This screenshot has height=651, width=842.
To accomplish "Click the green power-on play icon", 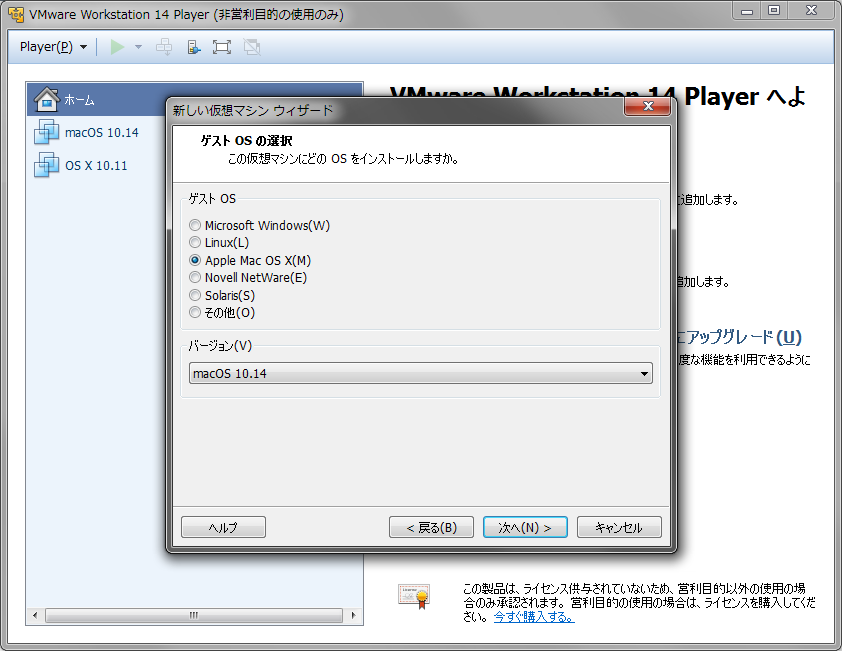I will [117, 47].
